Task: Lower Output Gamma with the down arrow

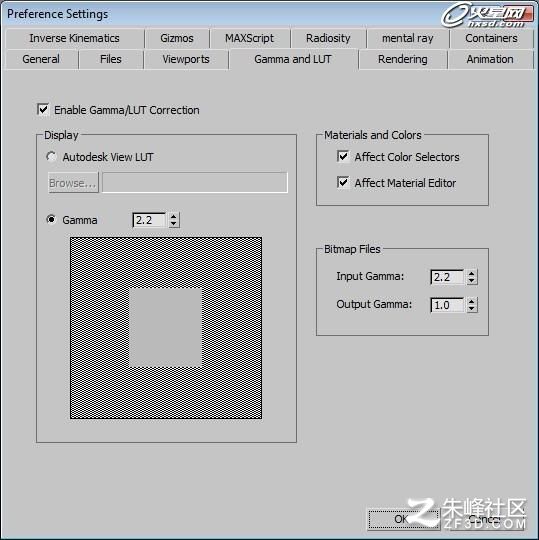Action: pyautogui.click(x=472, y=309)
